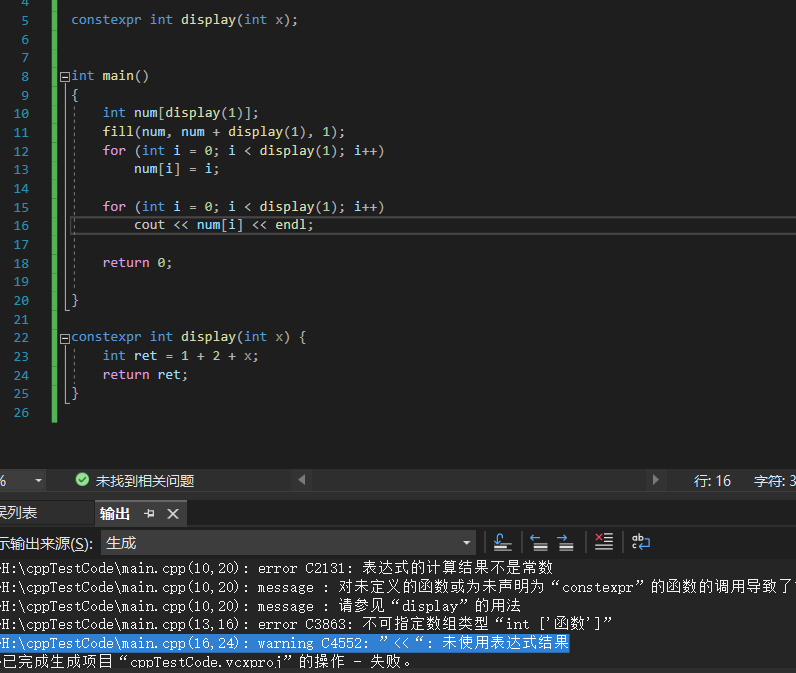
Task: Collapse the main() function block
Action: click(x=64, y=76)
